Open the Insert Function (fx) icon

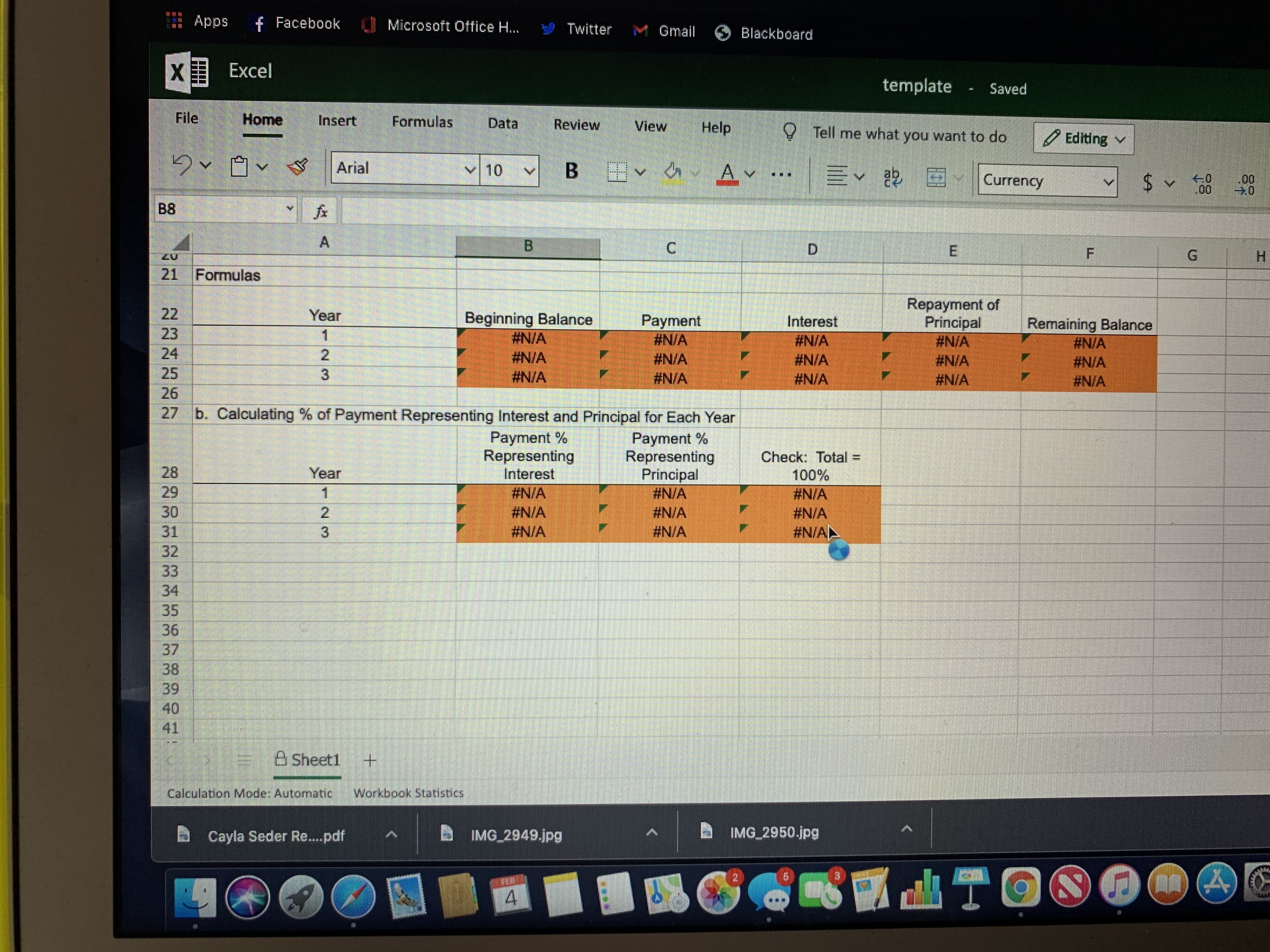(x=320, y=211)
